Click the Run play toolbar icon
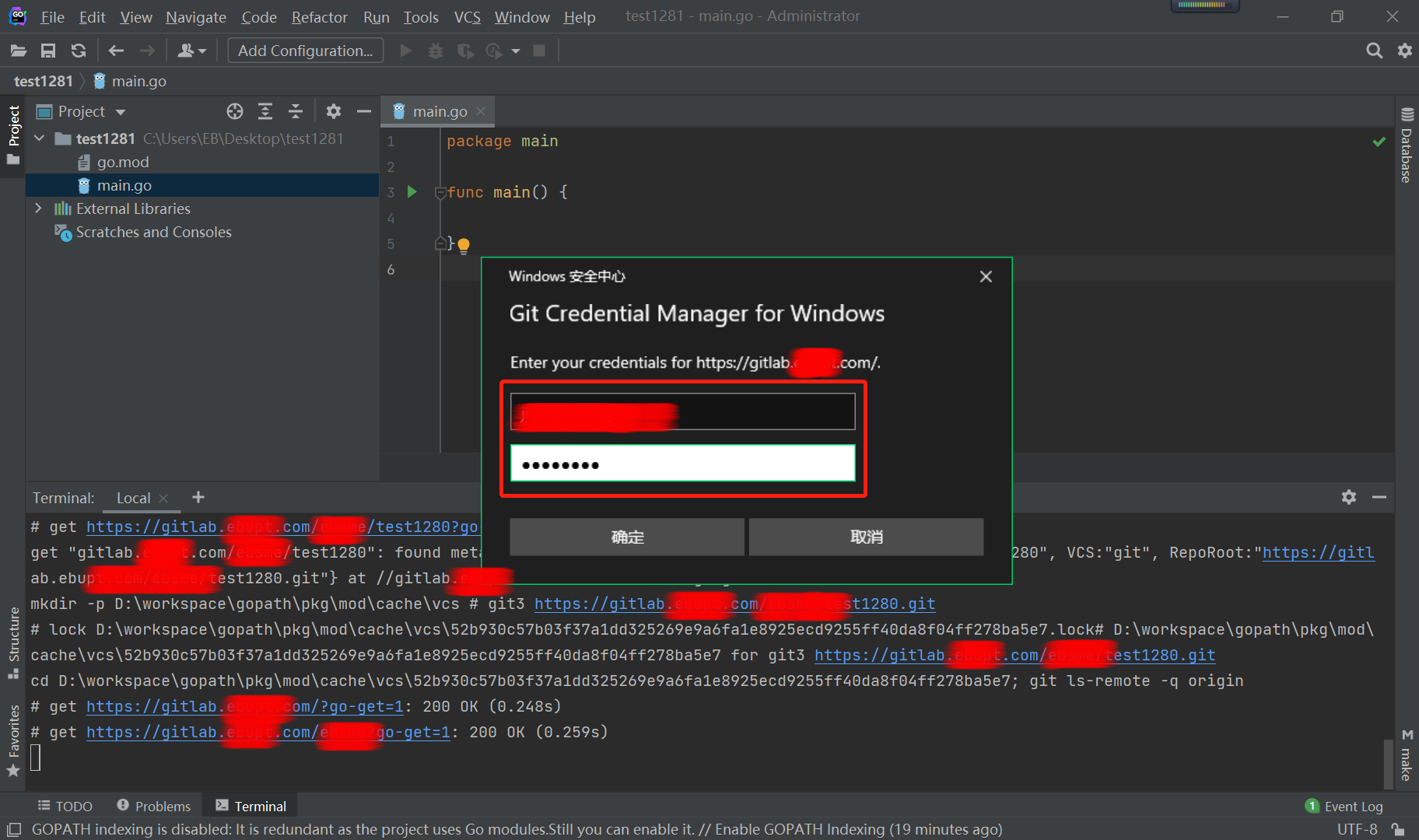Viewport: 1419px width, 840px height. point(405,51)
